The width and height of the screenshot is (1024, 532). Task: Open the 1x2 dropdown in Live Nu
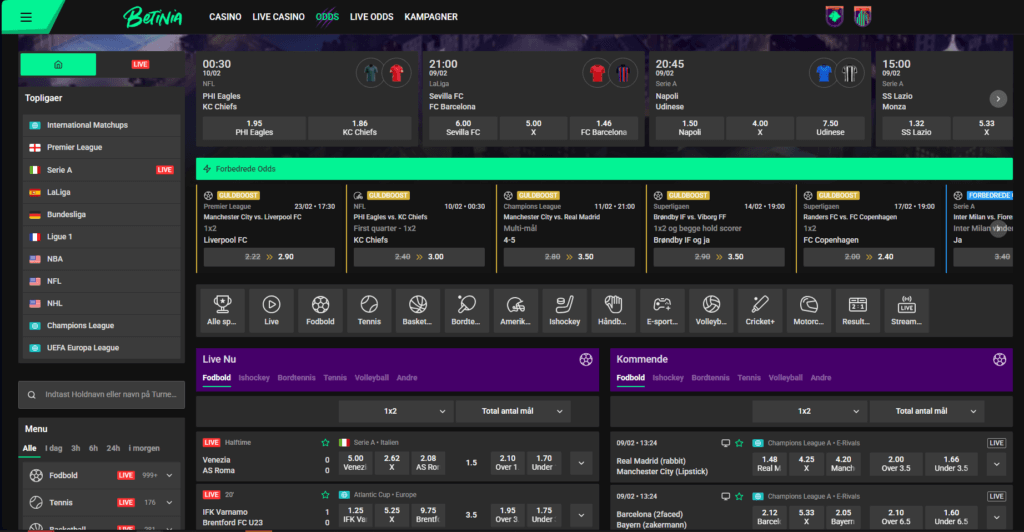click(x=394, y=411)
